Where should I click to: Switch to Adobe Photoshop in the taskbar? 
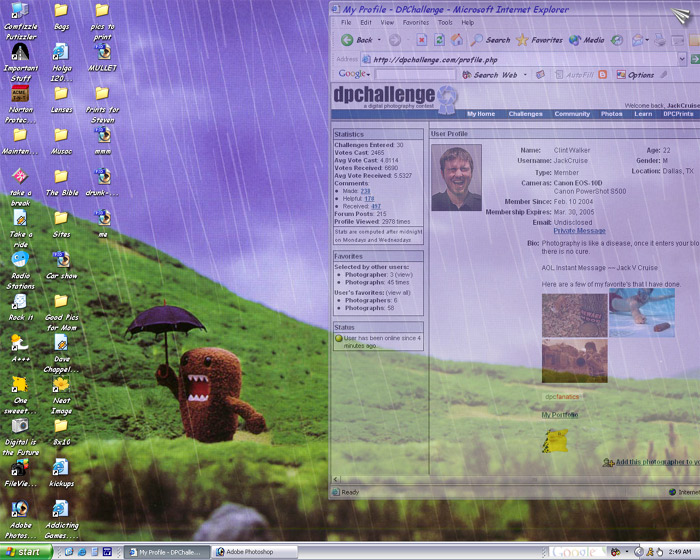255,552
